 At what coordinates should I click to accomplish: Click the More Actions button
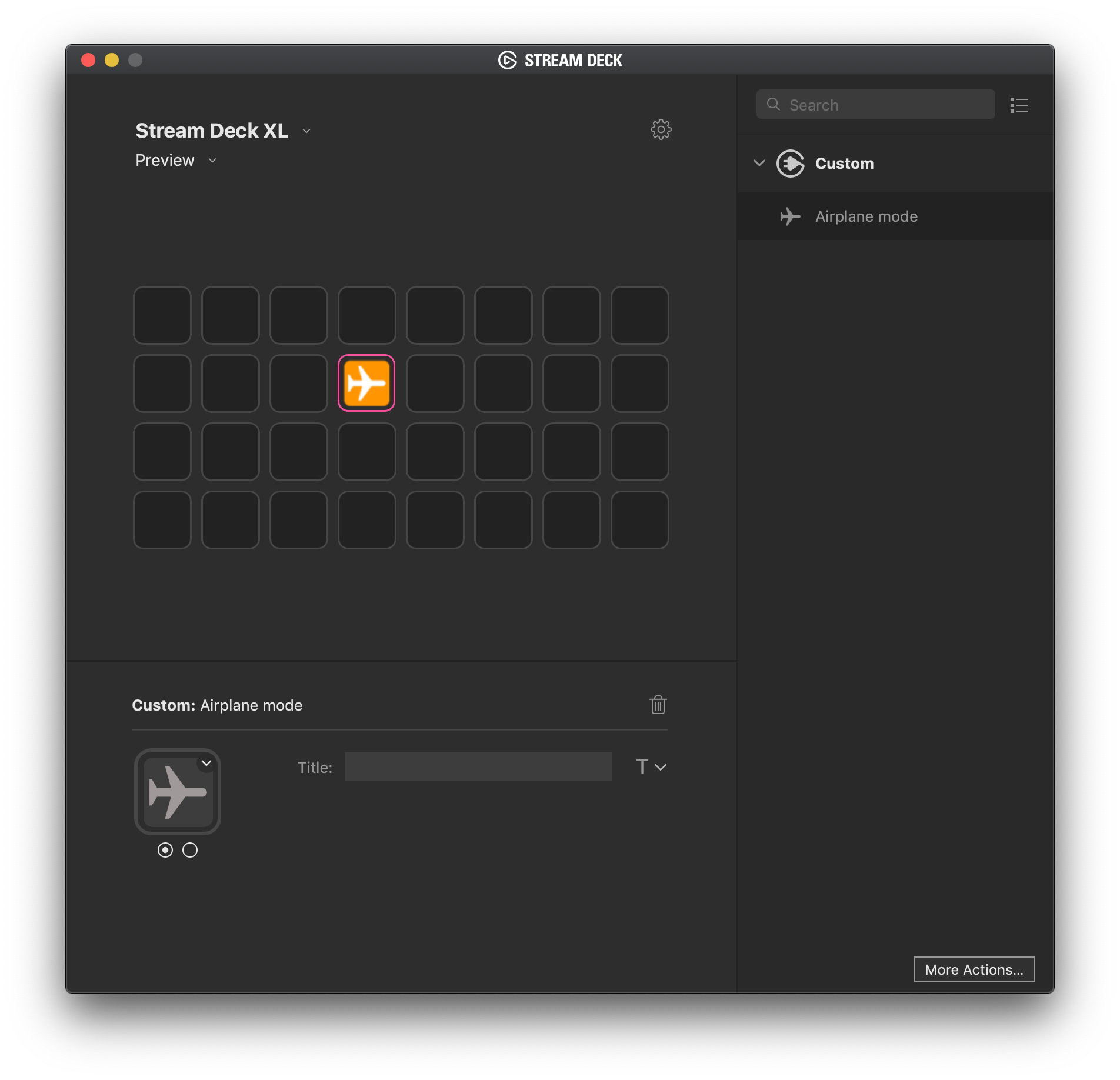974,969
